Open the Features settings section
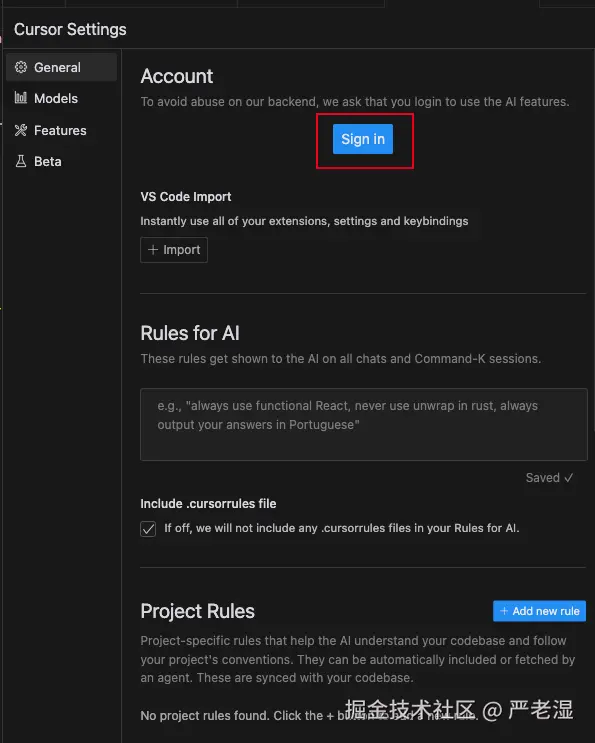The width and height of the screenshot is (595, 743). tap(62, 130)
